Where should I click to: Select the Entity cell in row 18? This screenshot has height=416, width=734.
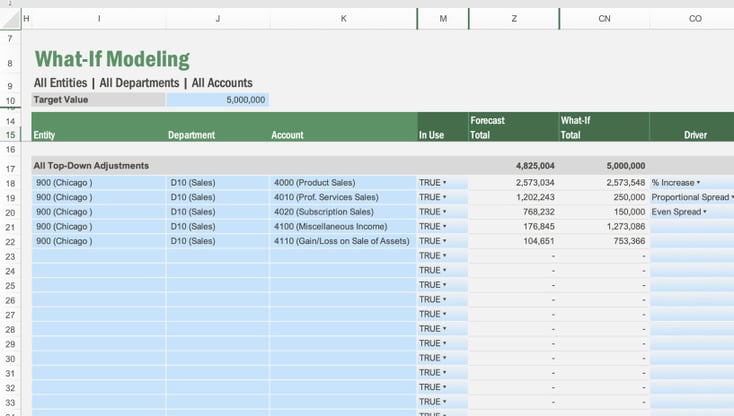click(x=98, y=183)
